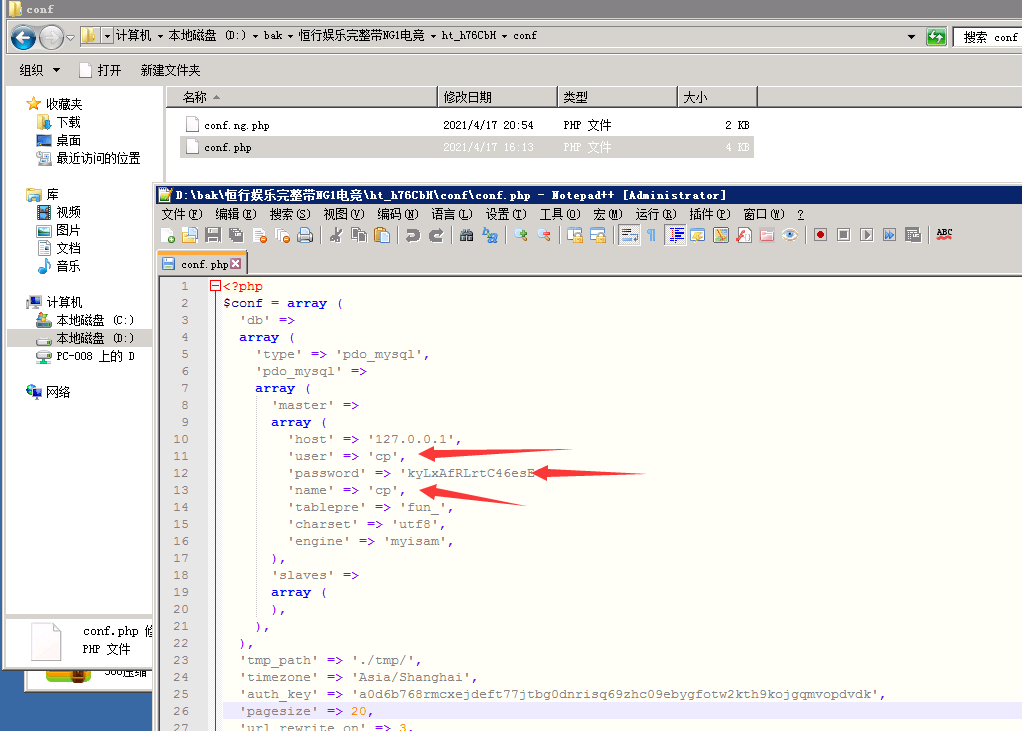This screenshot has height=731, width=1022.
Task: Collapse the <?php fold marker on line 1
Action: 215,286
